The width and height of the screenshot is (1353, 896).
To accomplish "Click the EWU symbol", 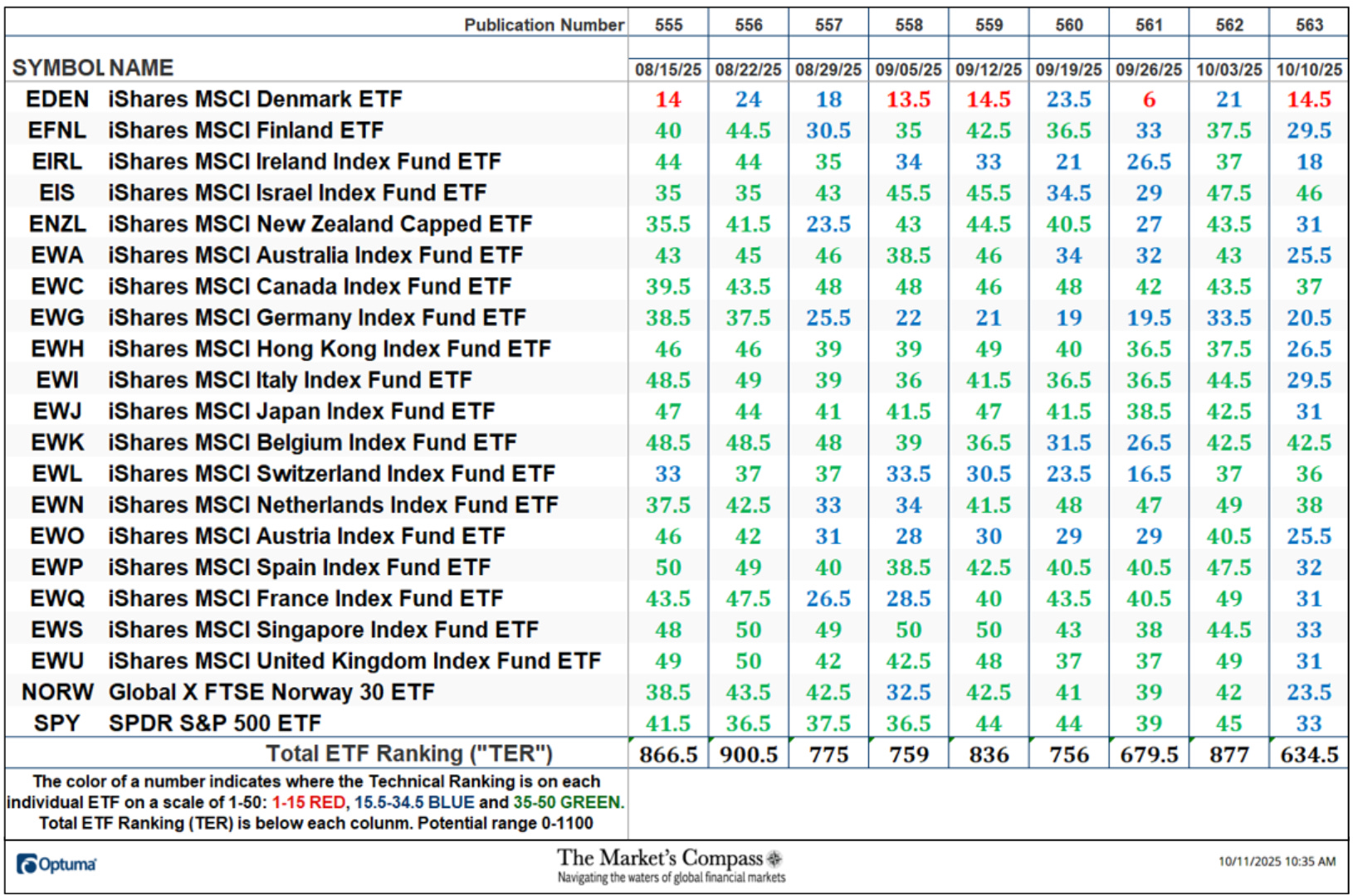I will point(57,660).
